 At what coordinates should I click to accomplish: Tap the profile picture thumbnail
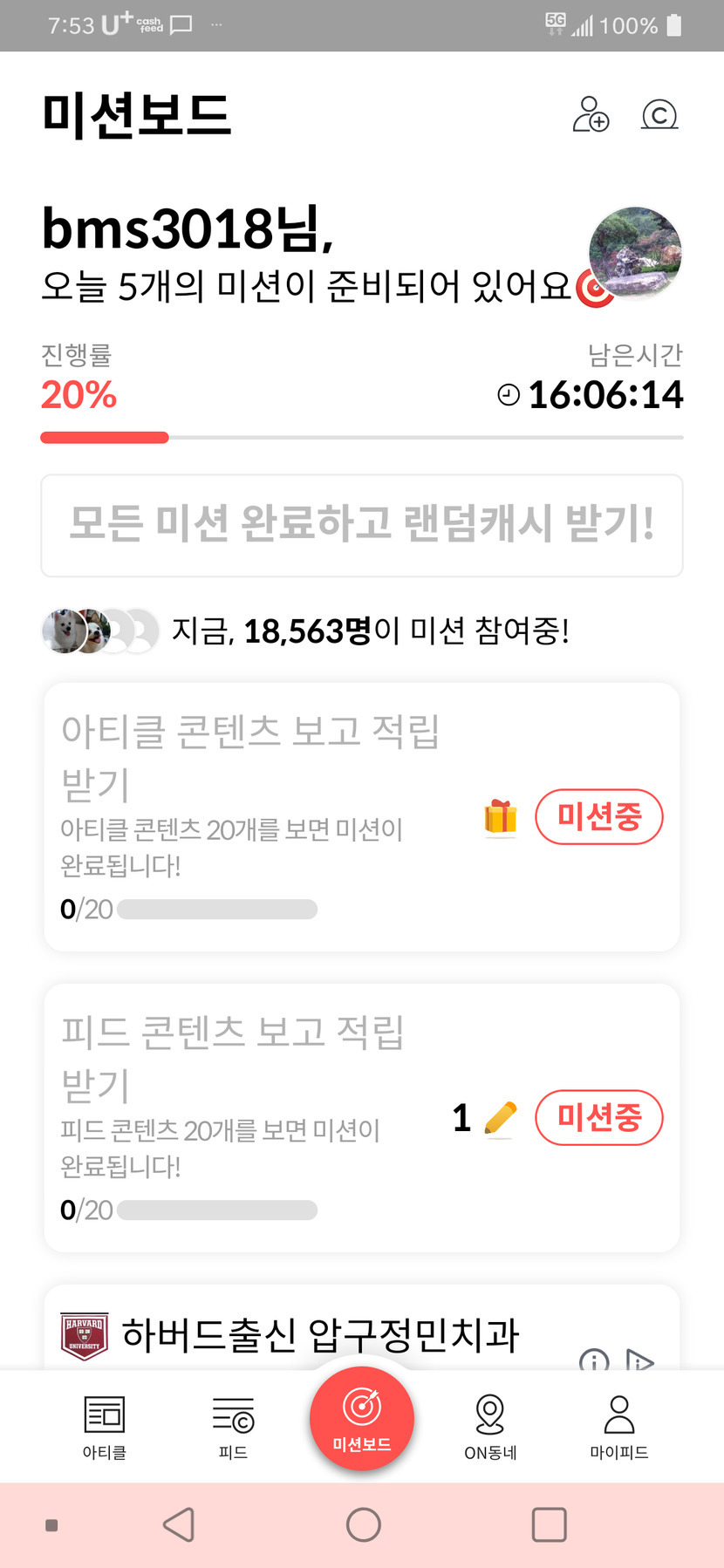pyautogui.click(x=635, y=253)
